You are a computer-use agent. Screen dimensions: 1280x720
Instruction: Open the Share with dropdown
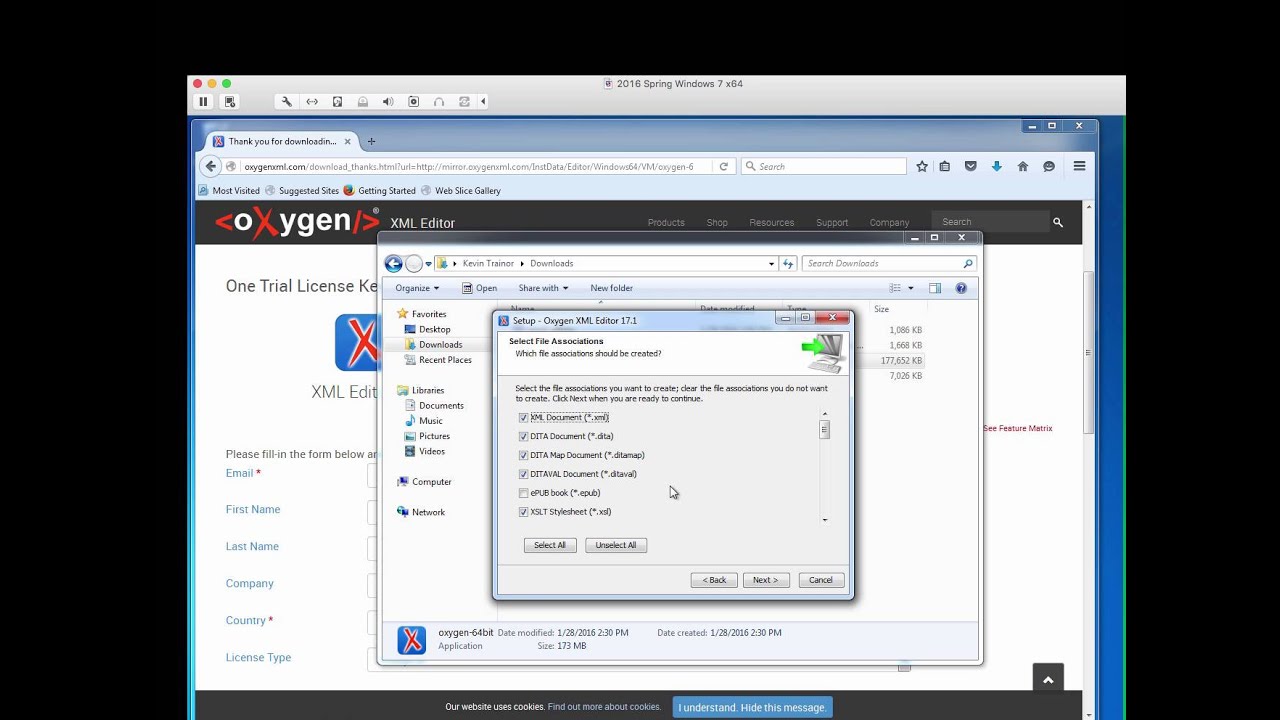pos(543,288)
